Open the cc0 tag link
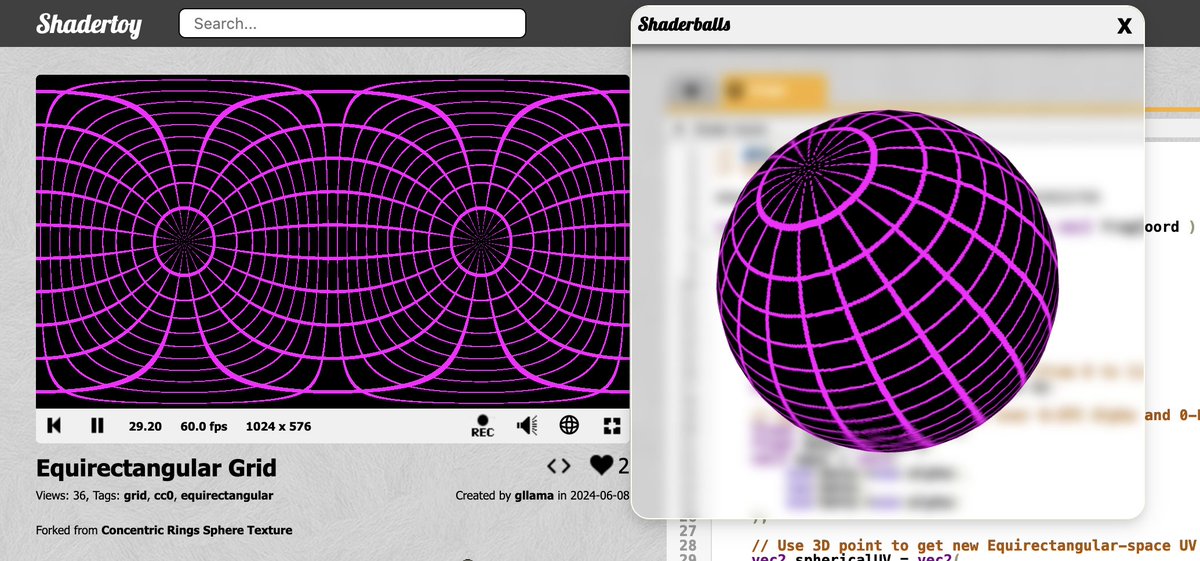This screenshot has height=561, width=1200. click(164, 495)
